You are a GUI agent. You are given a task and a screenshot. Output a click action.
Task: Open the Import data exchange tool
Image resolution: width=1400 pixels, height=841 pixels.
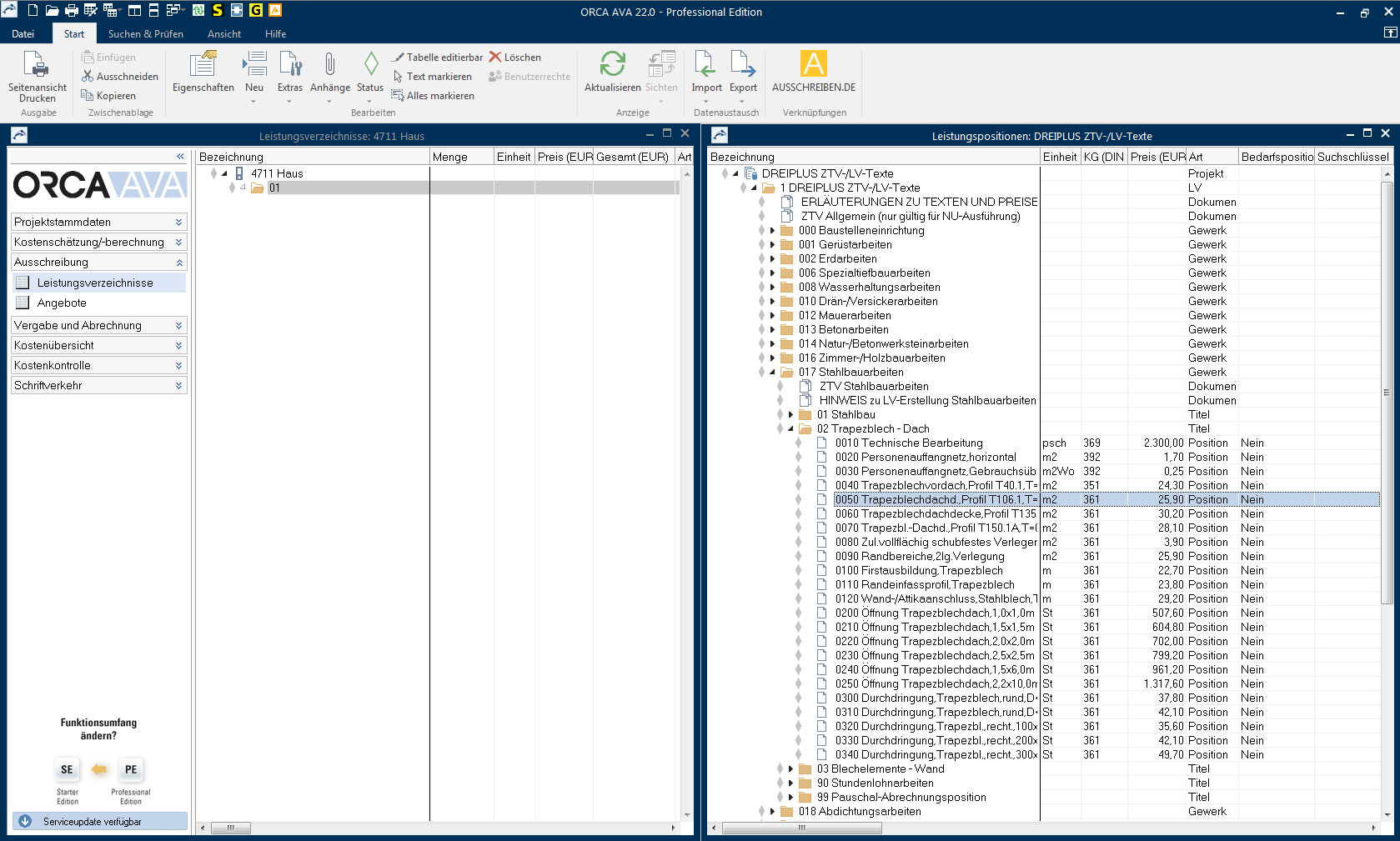pyautogui.click(x=705, y=72)
